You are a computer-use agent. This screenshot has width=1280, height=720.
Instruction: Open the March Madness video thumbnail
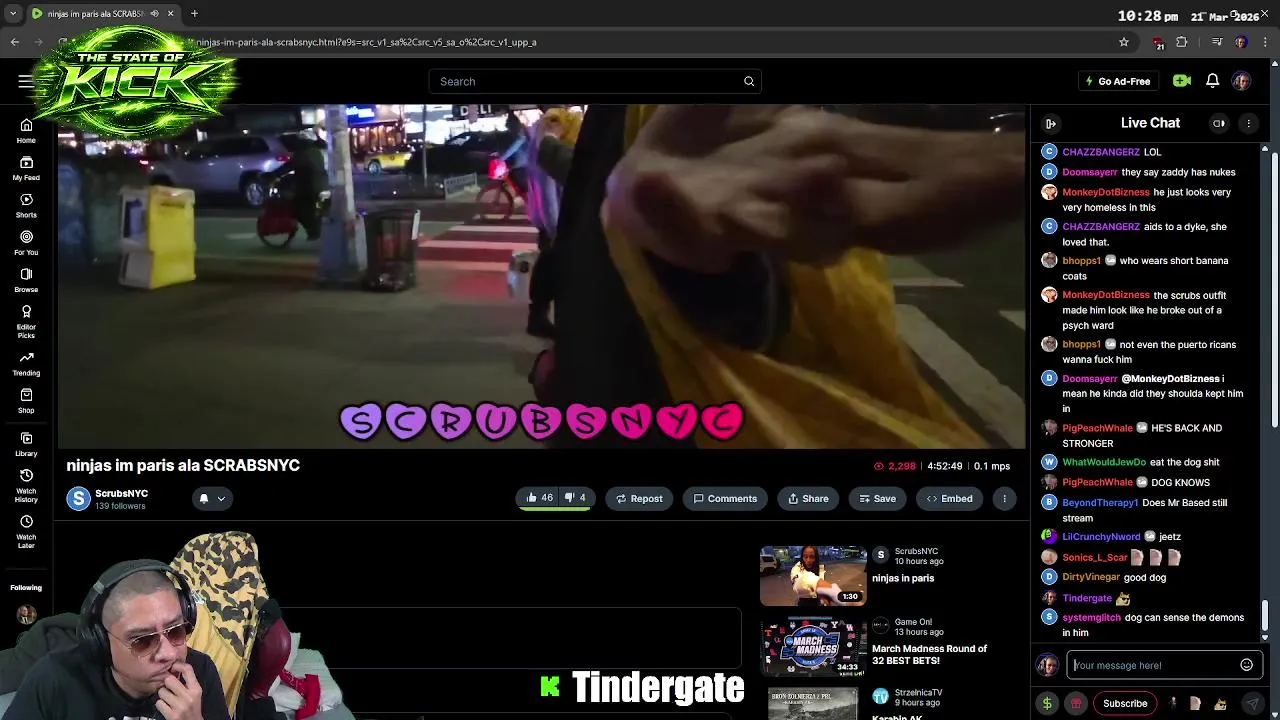coord(813,648)
